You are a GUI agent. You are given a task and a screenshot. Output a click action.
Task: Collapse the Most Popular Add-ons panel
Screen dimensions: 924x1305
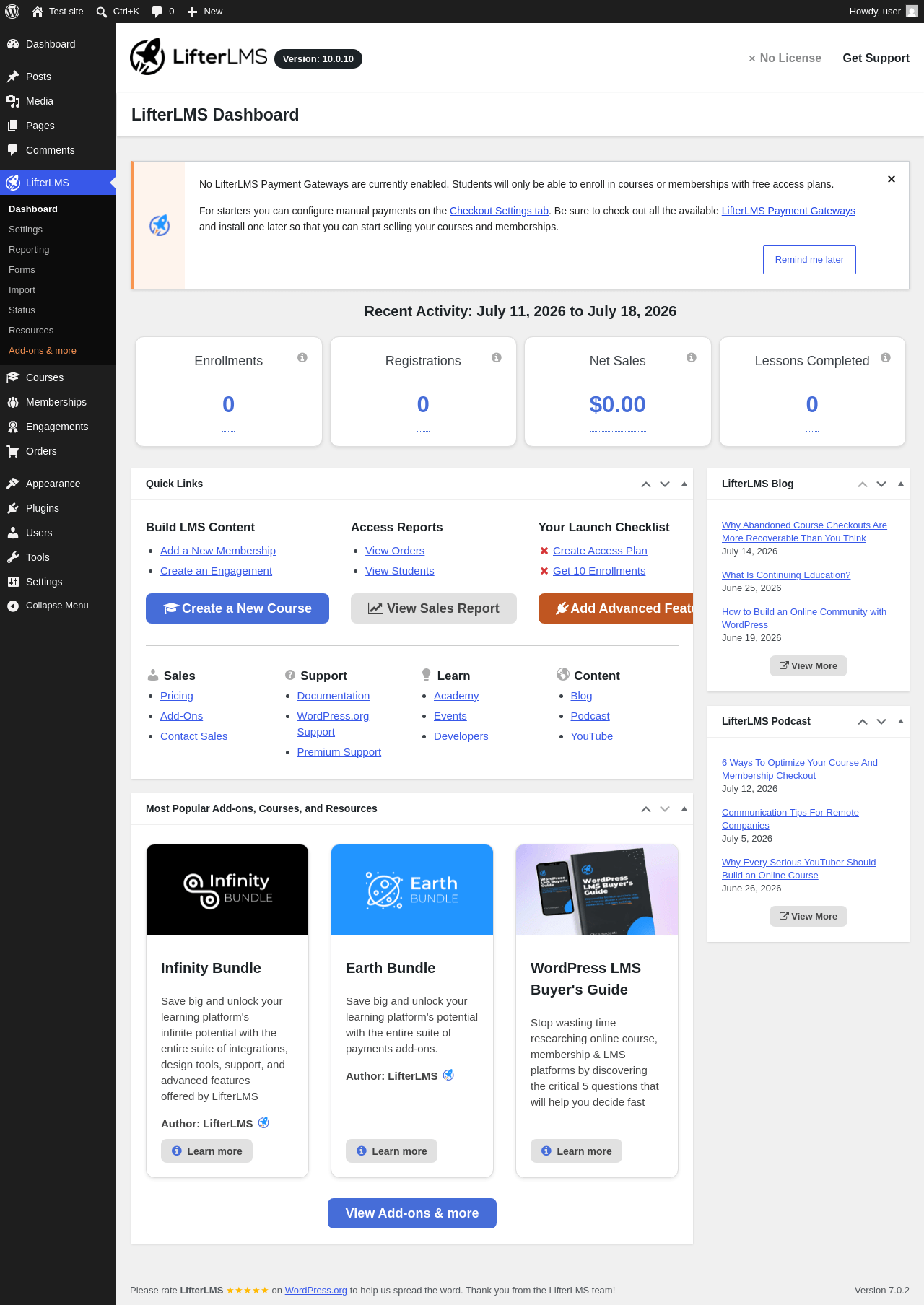(x=684, y=809)
